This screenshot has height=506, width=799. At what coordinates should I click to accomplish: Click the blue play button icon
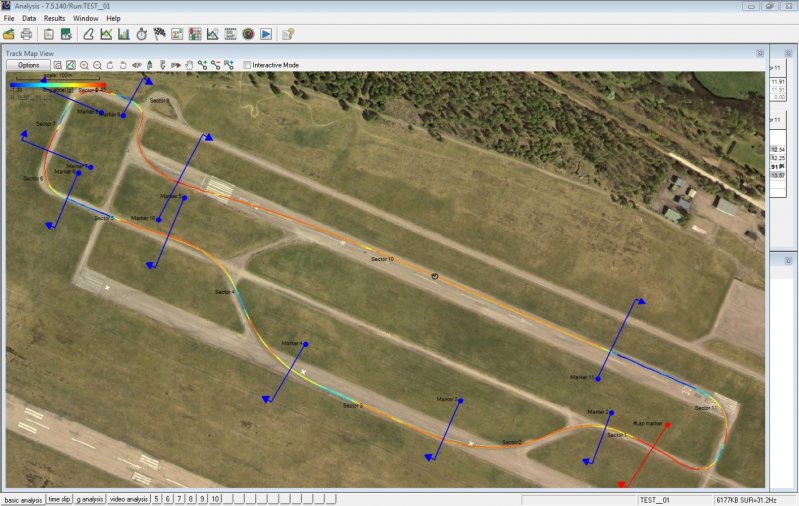pyautogui.click(x=266, y=34)
